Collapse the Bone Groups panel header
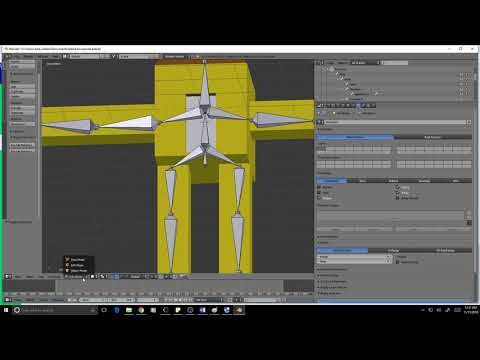This screenshot has width=480, height=360. click(329, 205)
